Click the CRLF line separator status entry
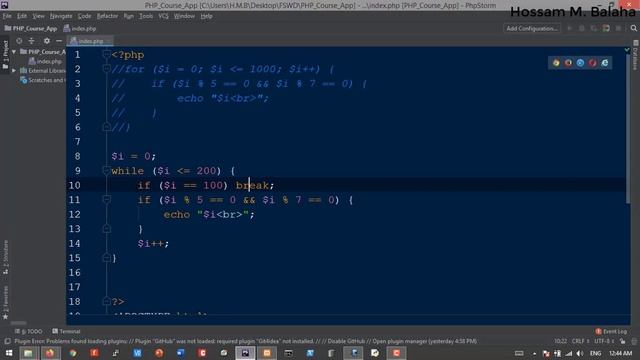 (x=580, y=341)
